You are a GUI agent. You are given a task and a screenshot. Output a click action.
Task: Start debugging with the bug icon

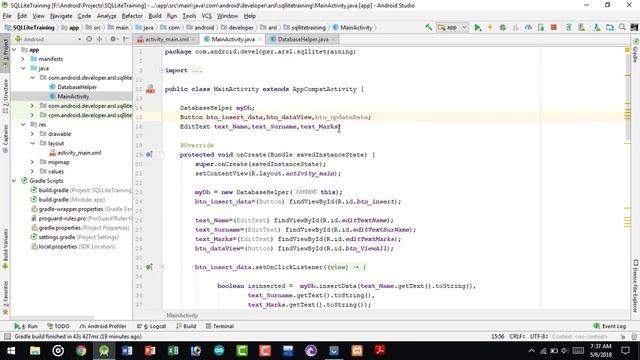(x=502, y=27)
